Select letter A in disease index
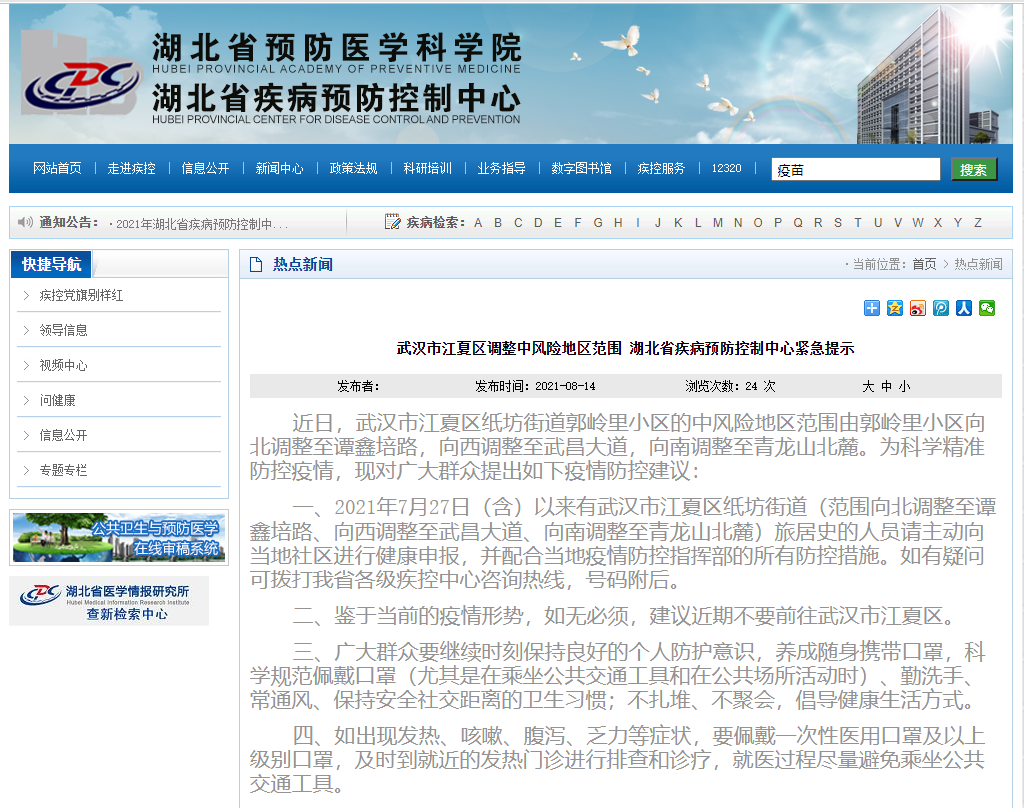The width and height of the screenshot is (1024, 808). click(x=478, y=223)
